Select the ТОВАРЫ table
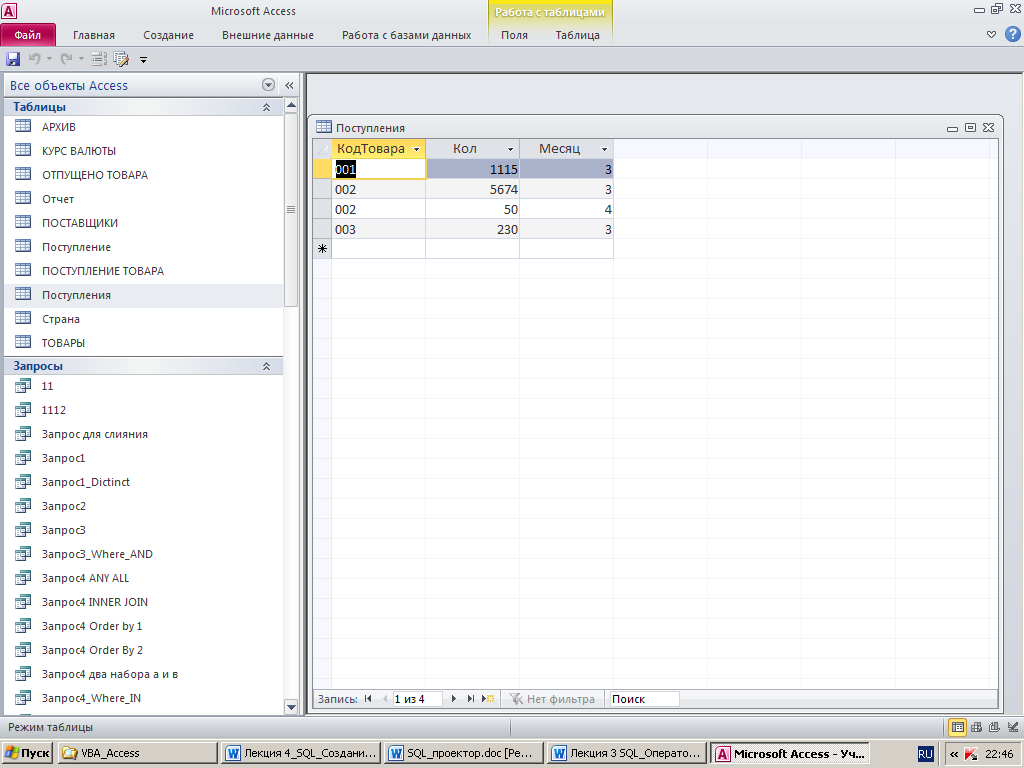Screen dimensions: 1024x768 click(63, 343)
